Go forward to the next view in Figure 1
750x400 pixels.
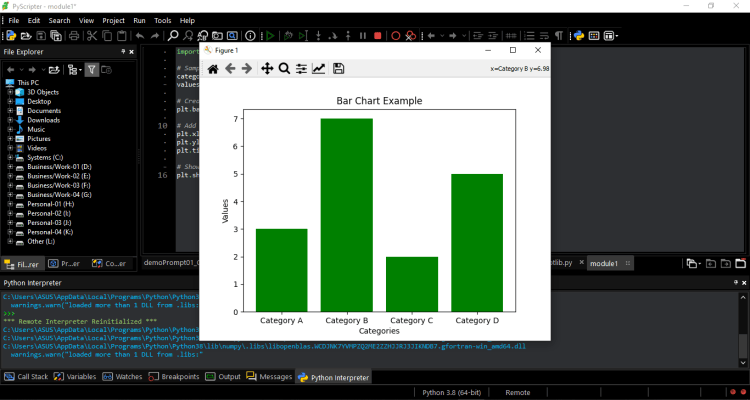[x=247, y=69]
